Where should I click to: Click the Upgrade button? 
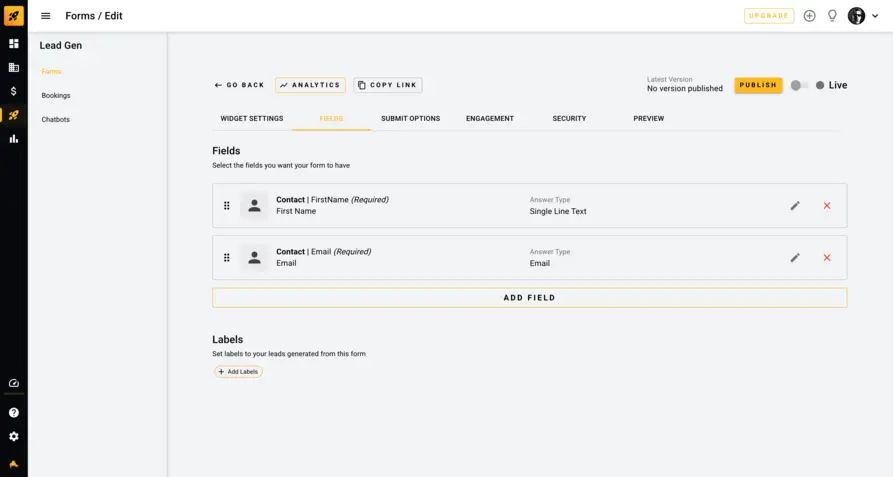pos(769,16)
